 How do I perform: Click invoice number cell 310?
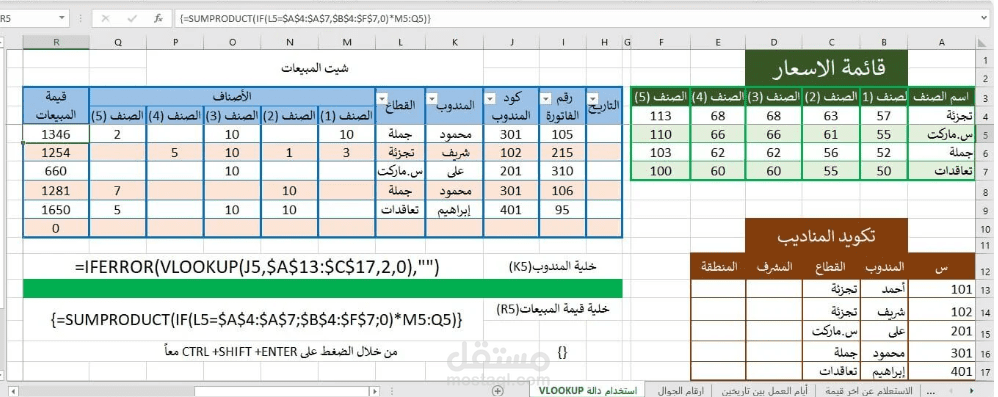[562, 172]
